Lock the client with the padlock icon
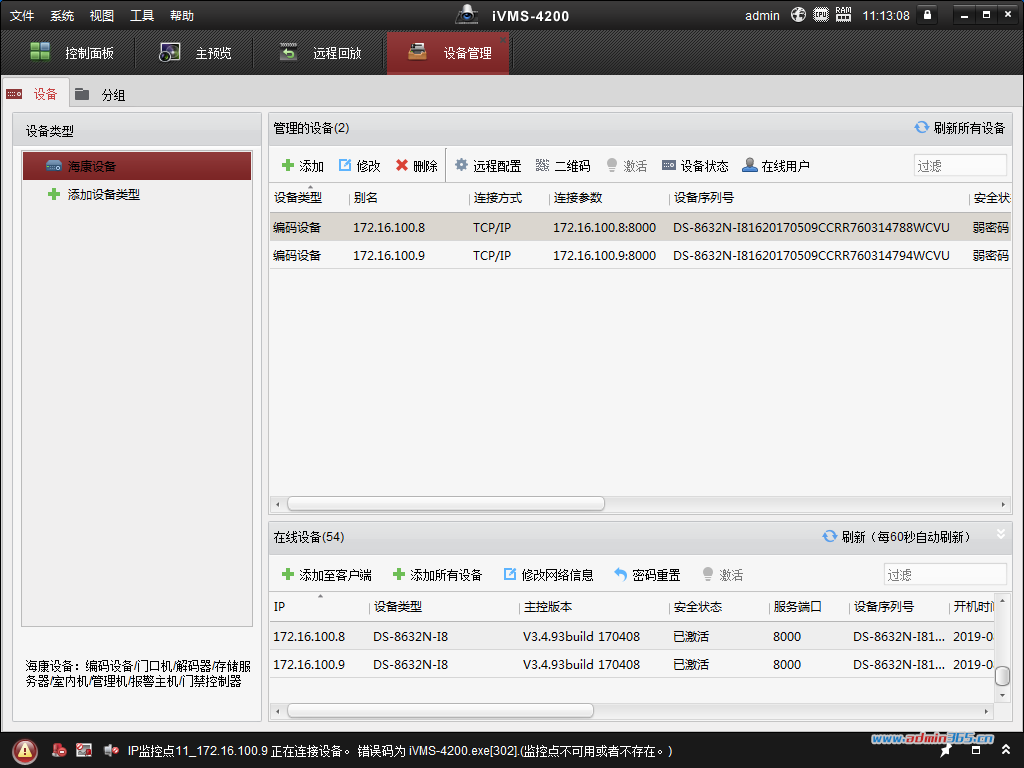This screenshot has width=1024, height=768. 927,15
